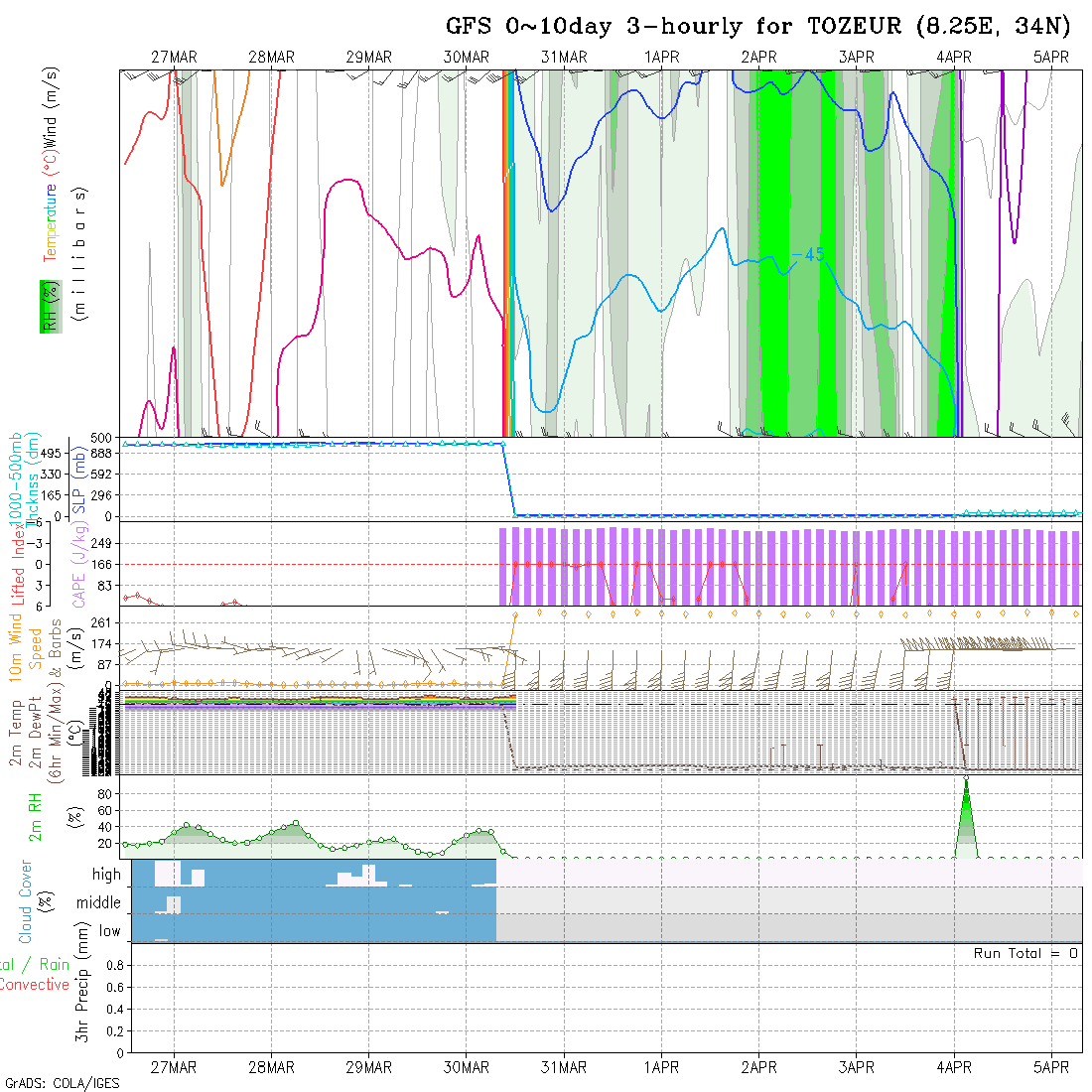Image resolution: width=1092 pixels, height=1092 pixels.
Task: Select the 29MAR date label on bottom axis
Action: click(368, 1067)
